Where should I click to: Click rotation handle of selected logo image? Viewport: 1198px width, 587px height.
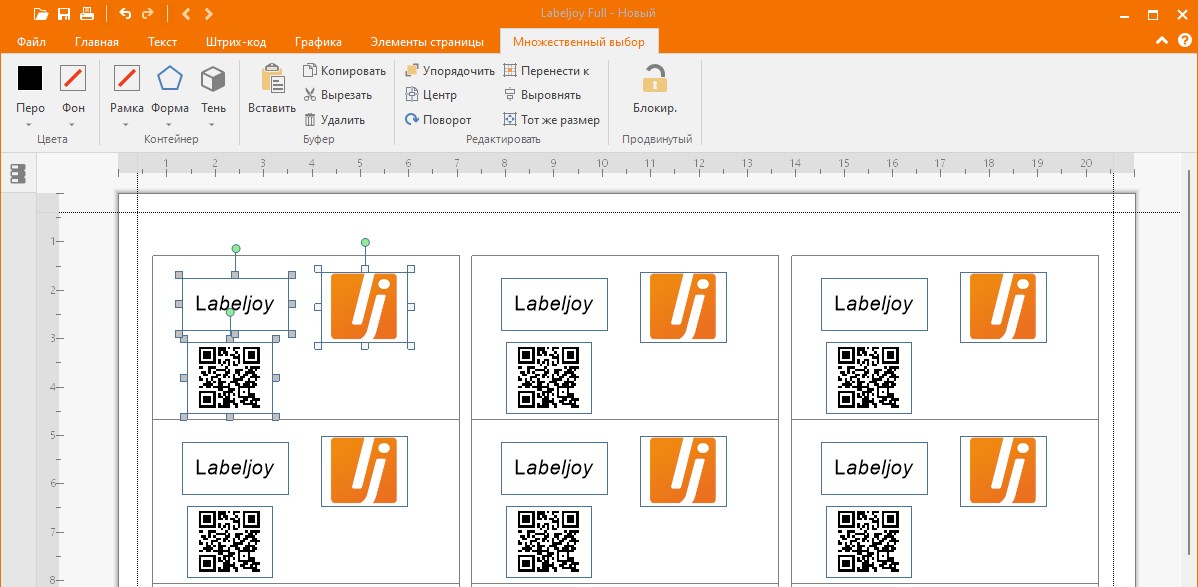coord(365,242)
